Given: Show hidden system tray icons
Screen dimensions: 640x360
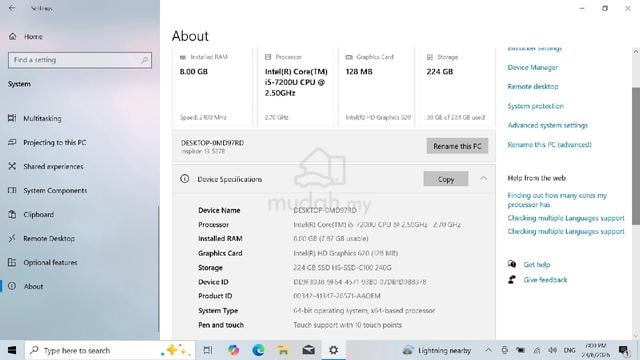Looking at the screenshot, I should pyautogui.click(x=488, y=350).
